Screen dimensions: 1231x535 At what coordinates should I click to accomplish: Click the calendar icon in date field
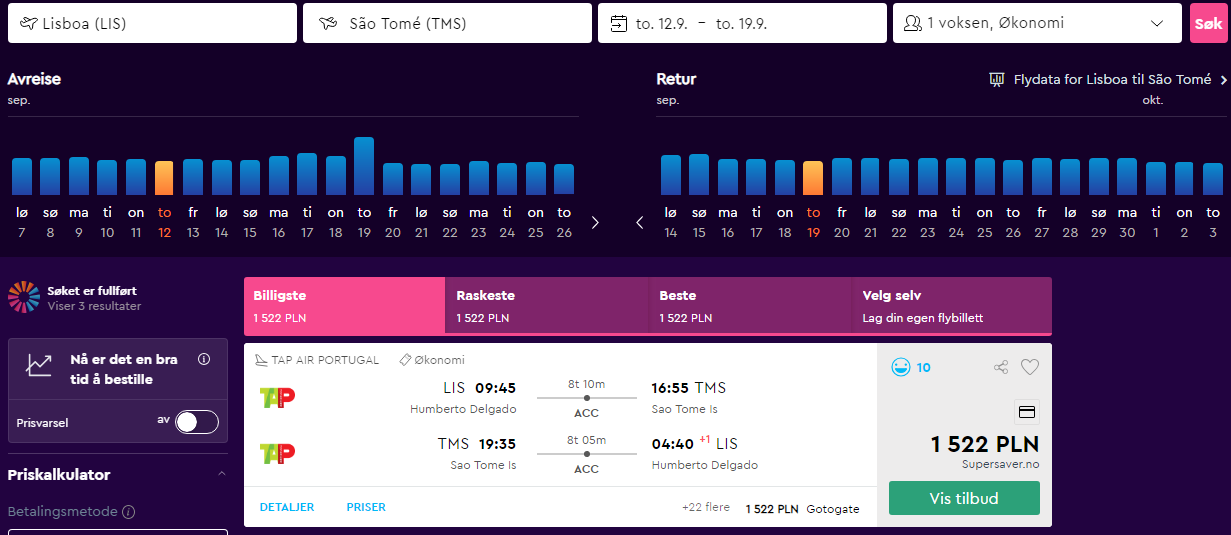click(618, 23)
